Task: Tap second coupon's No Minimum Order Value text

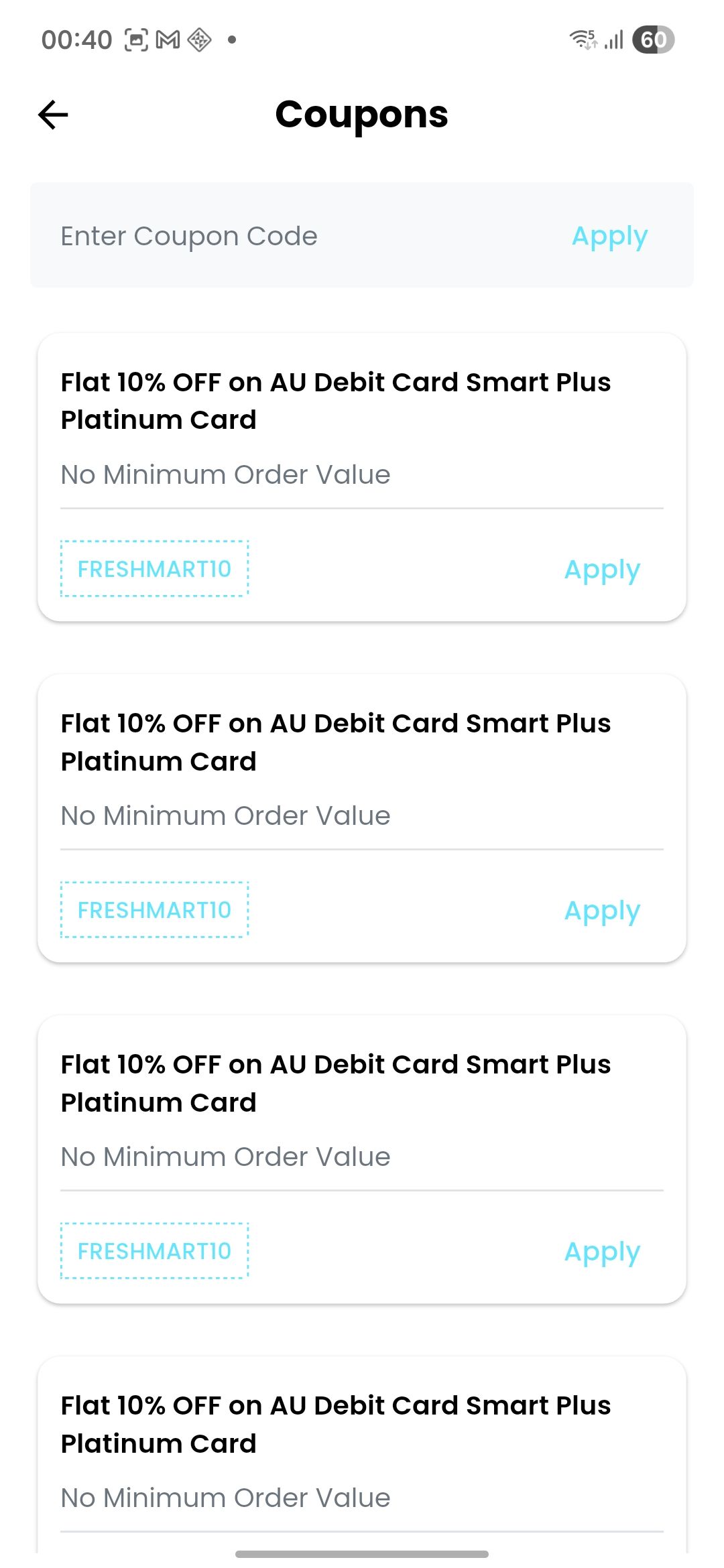Action: pos(225,815)
